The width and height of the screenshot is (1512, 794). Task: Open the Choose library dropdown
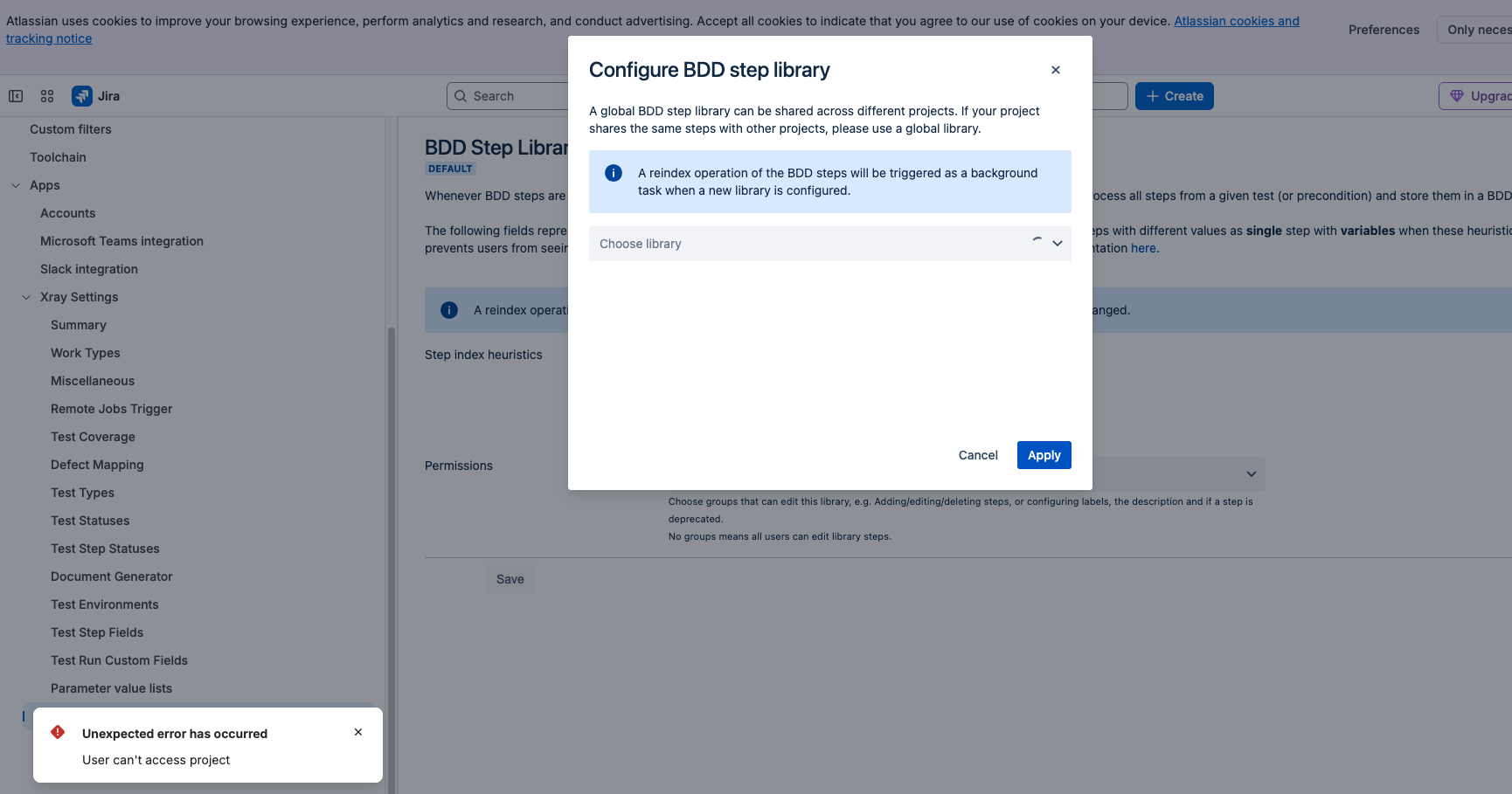[829, 244]
